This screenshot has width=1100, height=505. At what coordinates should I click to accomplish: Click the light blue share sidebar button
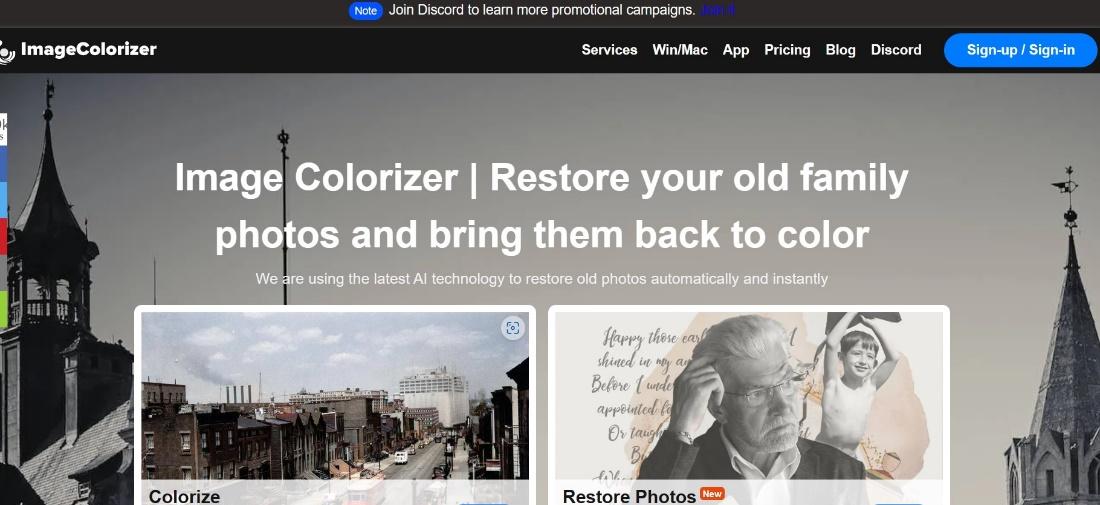point(3,200)
